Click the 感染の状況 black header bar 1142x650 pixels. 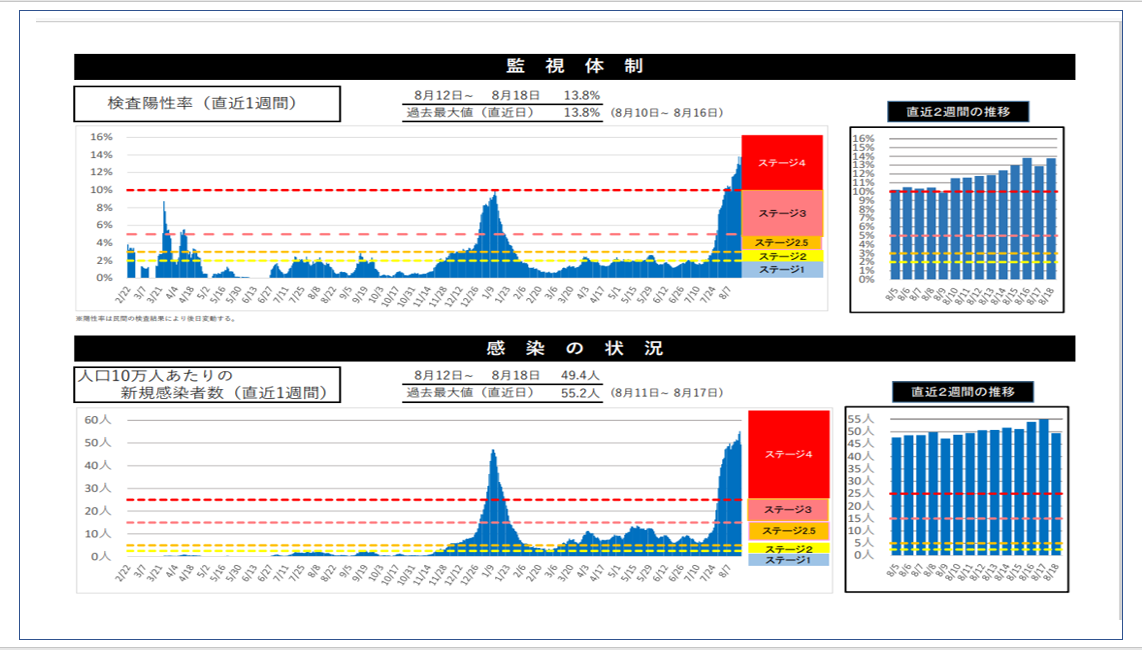coord(574,348)
